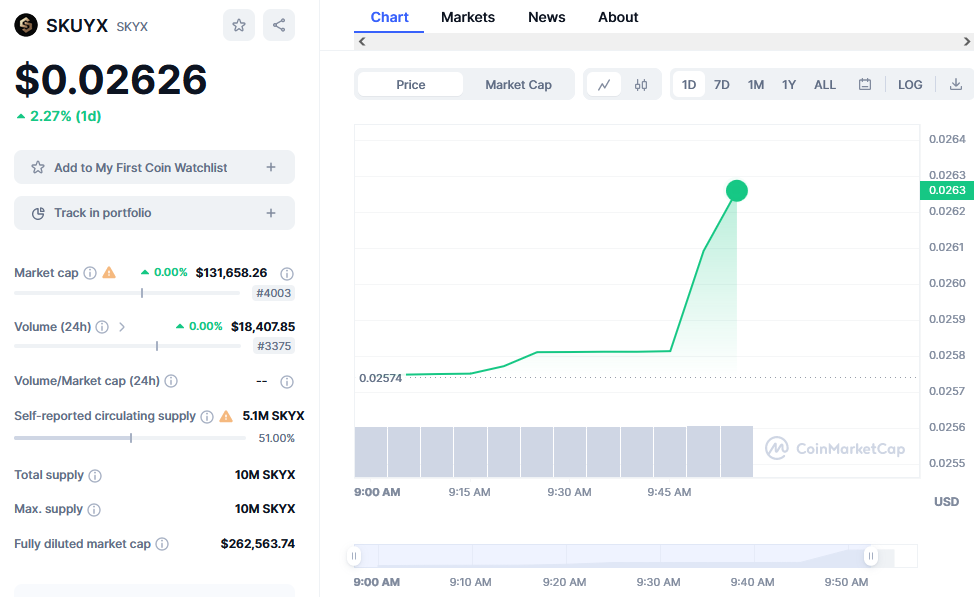
Task: Select 1D time range
Action: (x=689, y=84)
